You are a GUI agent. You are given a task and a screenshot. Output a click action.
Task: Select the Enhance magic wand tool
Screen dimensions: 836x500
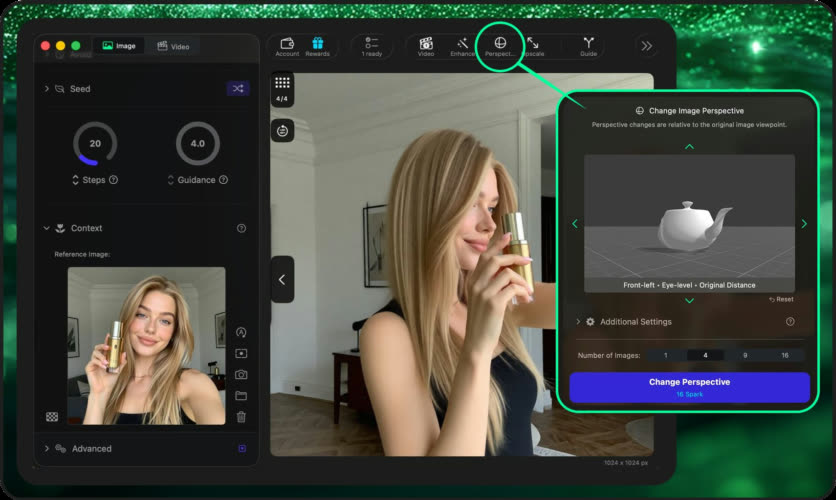[x=462, y=46]
